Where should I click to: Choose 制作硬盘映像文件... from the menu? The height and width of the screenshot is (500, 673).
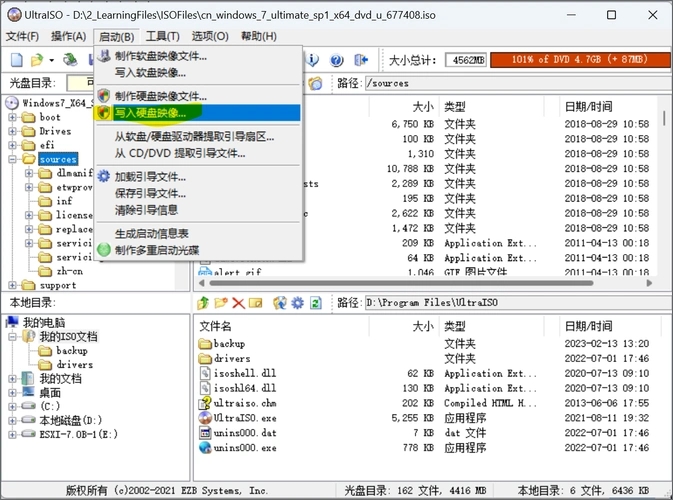tap(198, 96)
